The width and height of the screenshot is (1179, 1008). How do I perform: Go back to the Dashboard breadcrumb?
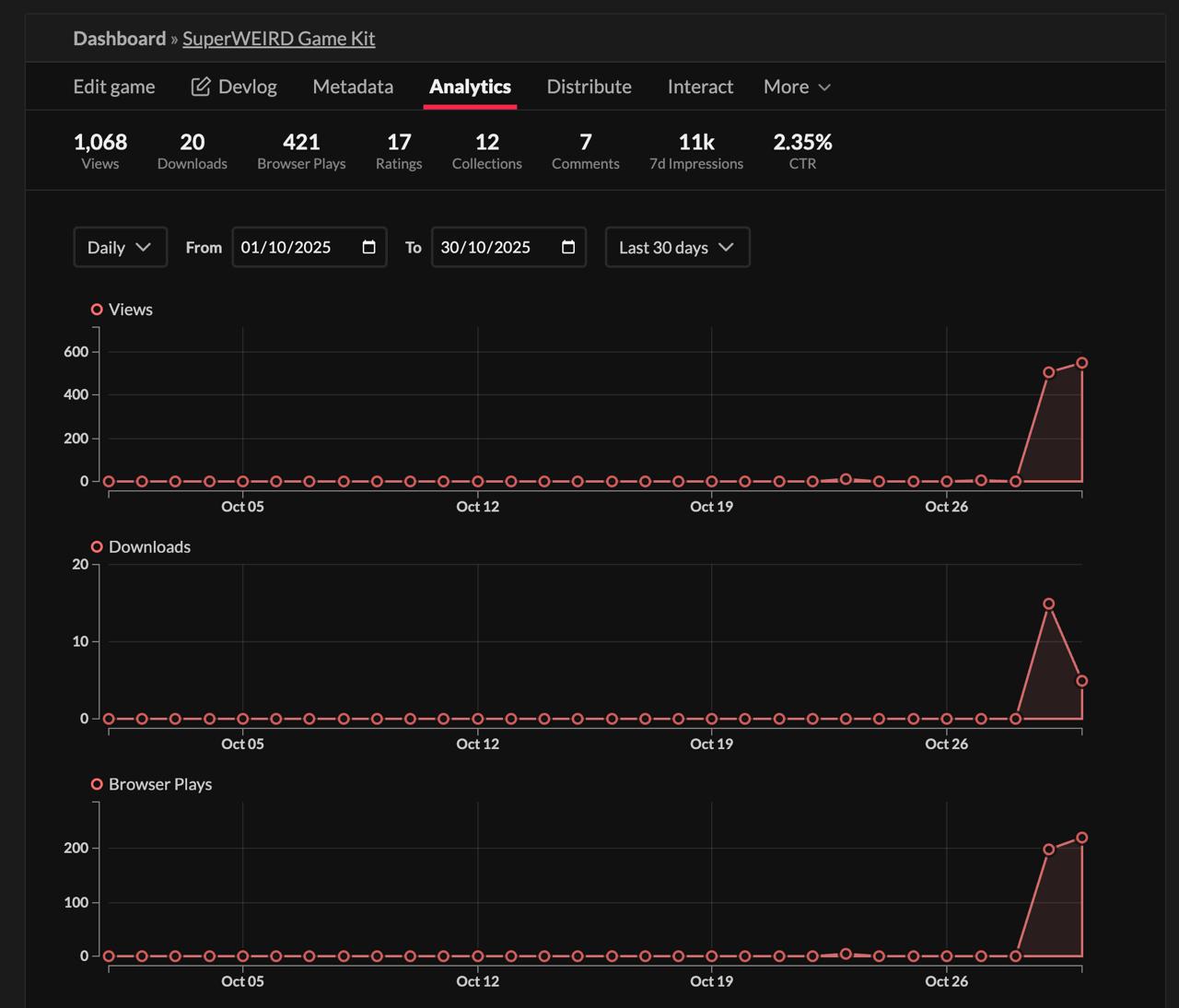pos(120,38)
